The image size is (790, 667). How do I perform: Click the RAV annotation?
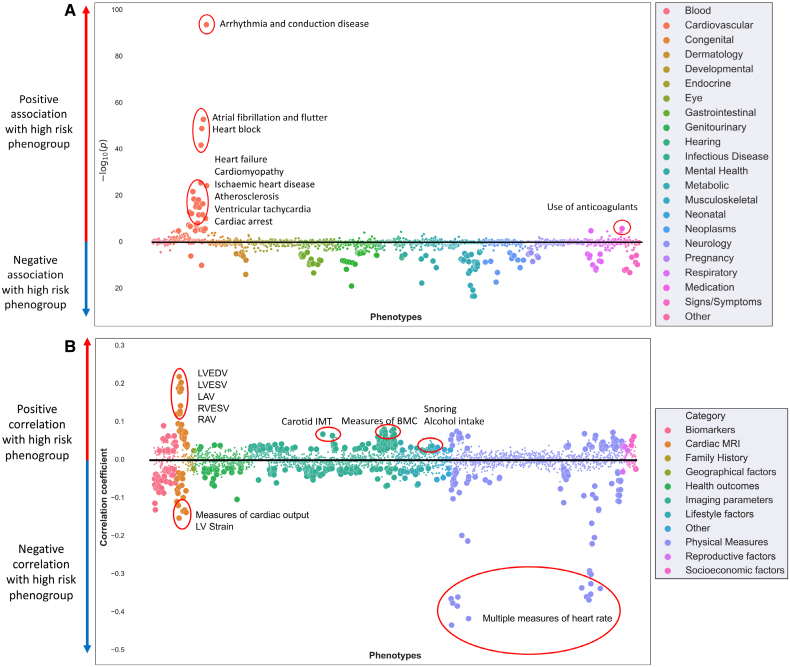click(x=207, y=420)
